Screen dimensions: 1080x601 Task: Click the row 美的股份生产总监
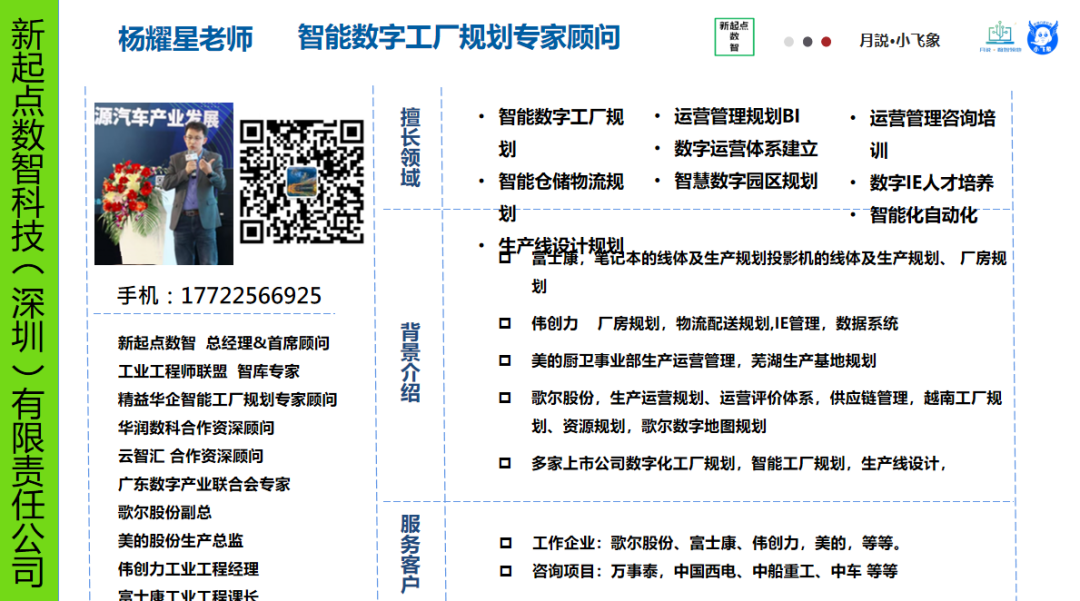pos(180,540)
